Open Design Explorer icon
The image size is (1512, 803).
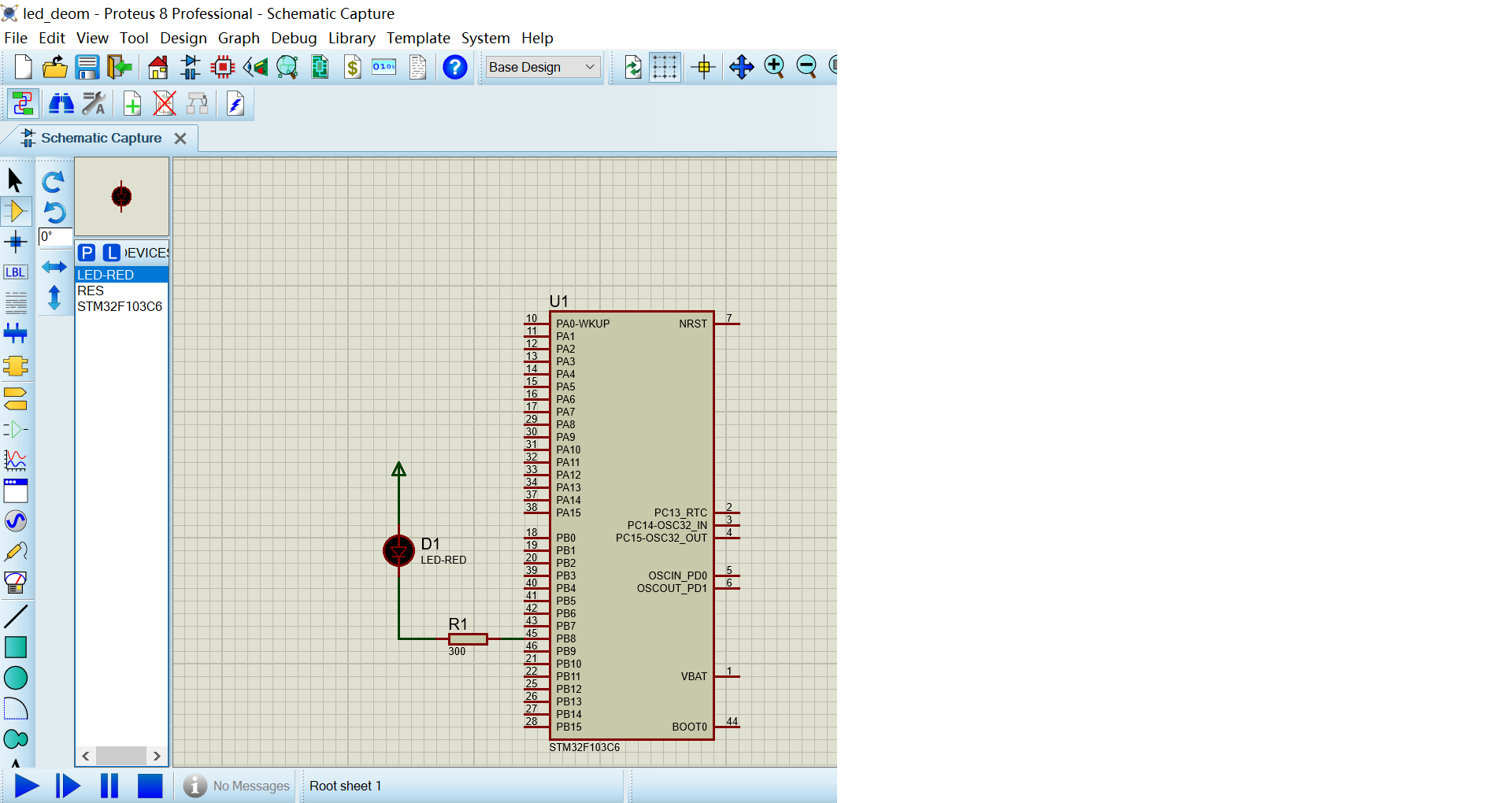click(x=320, y=67)
